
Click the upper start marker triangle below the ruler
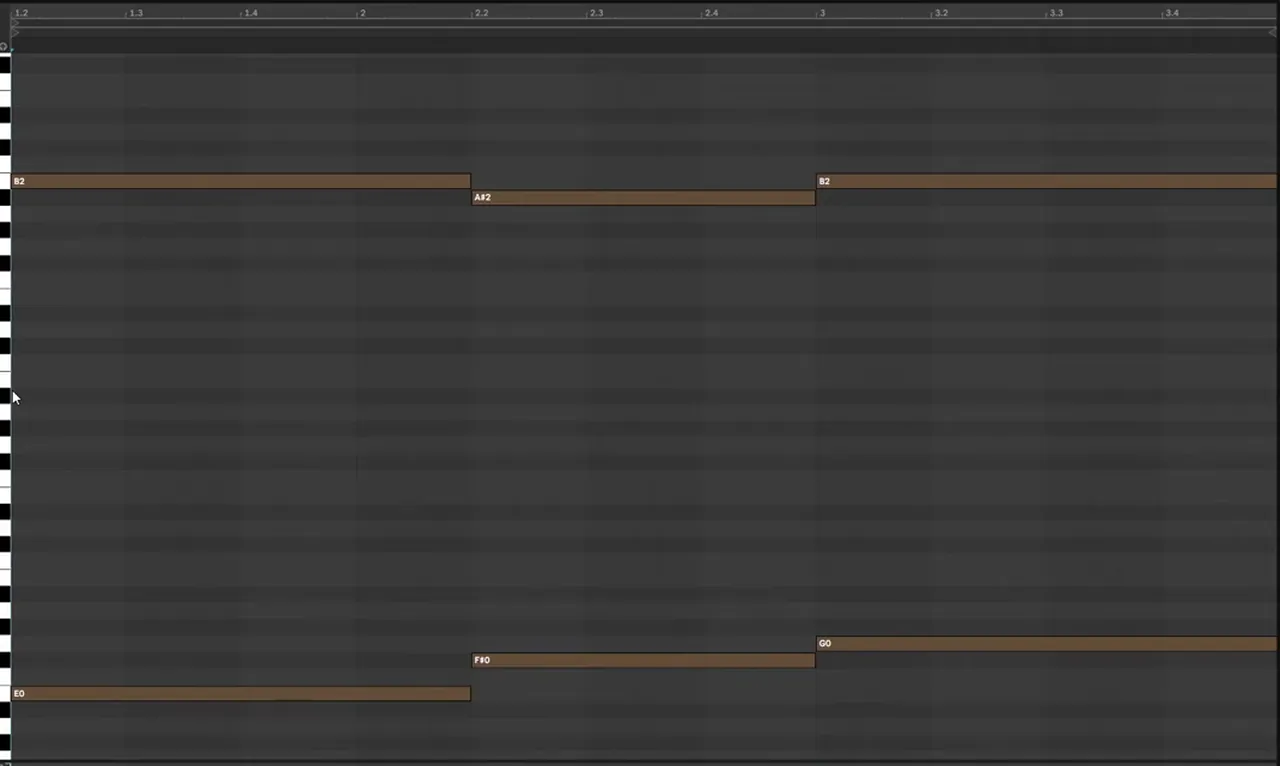point(16,23)
